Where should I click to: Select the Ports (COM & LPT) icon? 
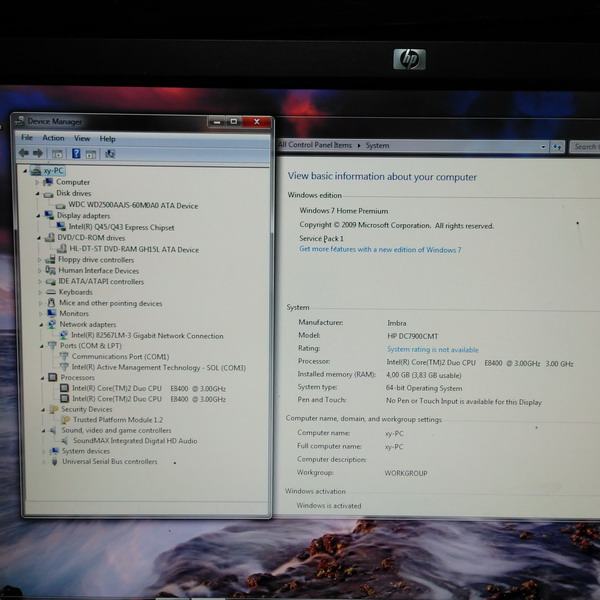click(x=52, y=345)
